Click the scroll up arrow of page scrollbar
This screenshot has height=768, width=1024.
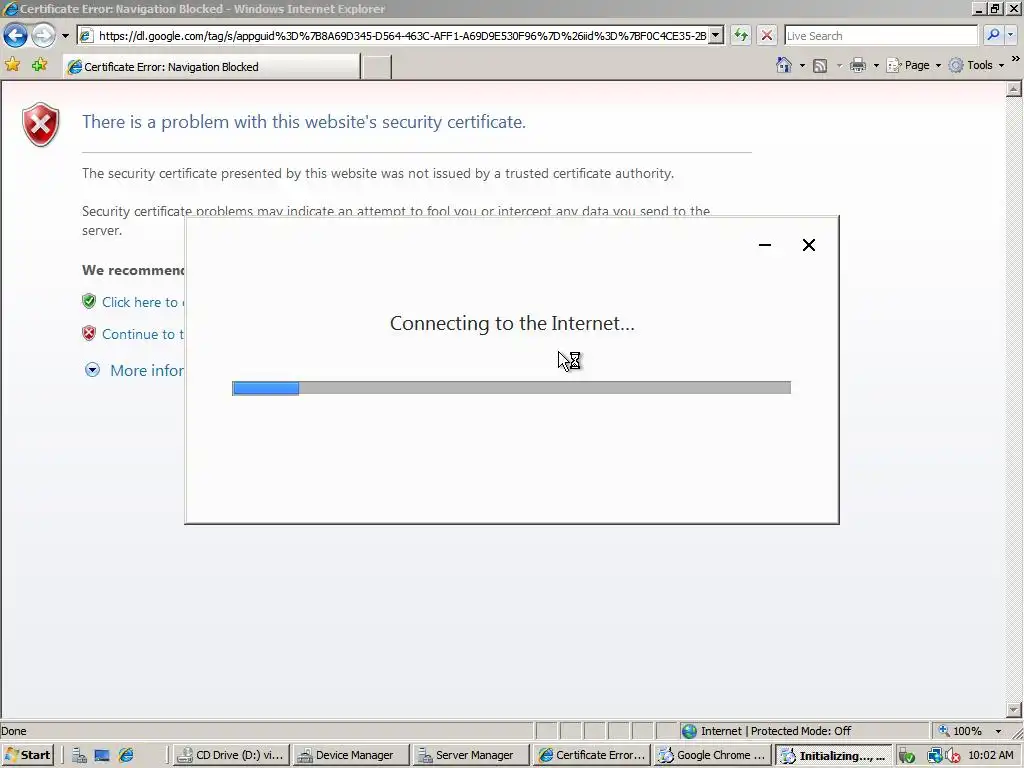(1014, 89)
